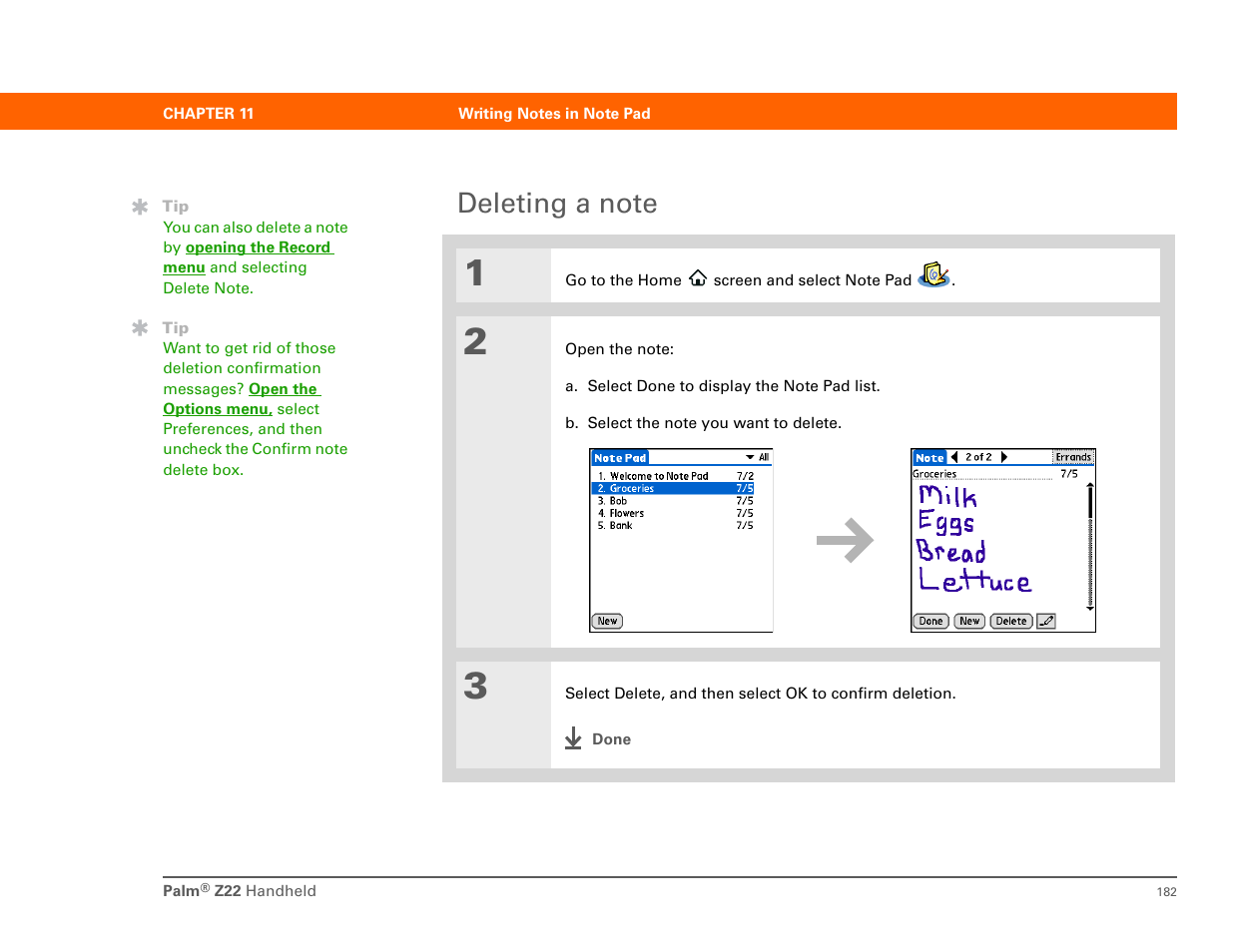Click the scroll-down arrow on note scrollbar
This screenshot has height=952, width=1233.
[x=1090, y=607]
